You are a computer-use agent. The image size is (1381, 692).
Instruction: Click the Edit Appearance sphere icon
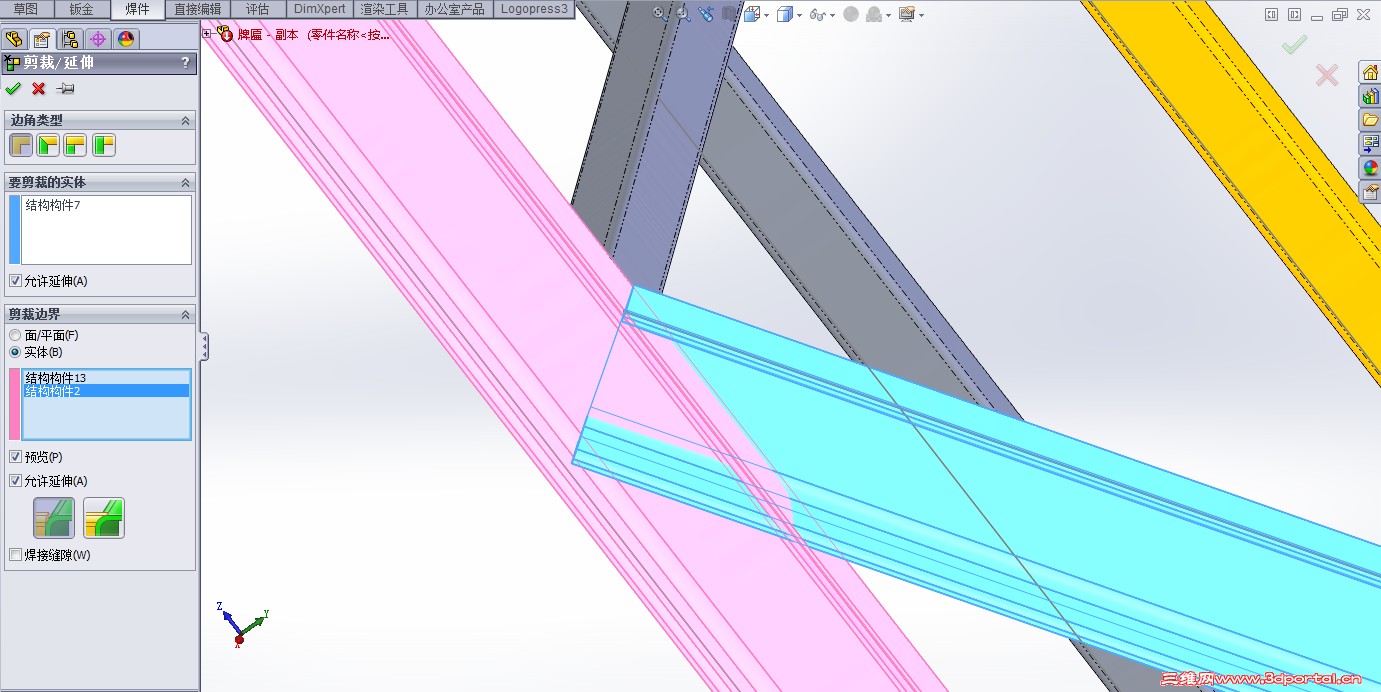pyautogui.click(x=850, y=14)
